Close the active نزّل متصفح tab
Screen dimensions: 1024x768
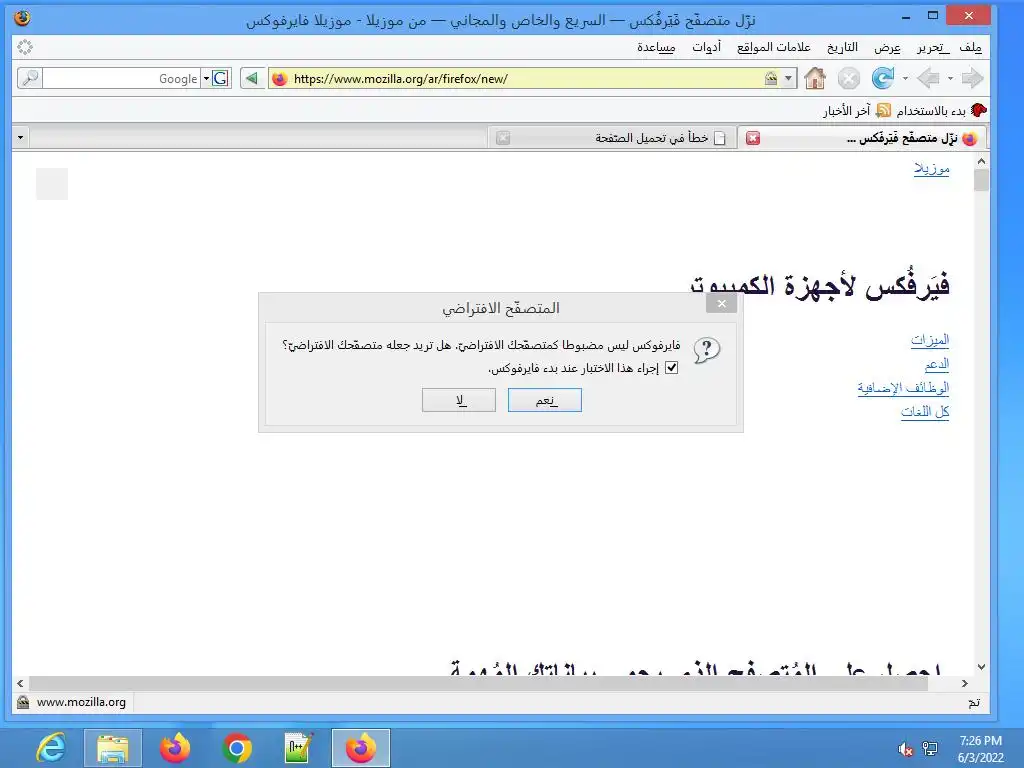[753, 138]
